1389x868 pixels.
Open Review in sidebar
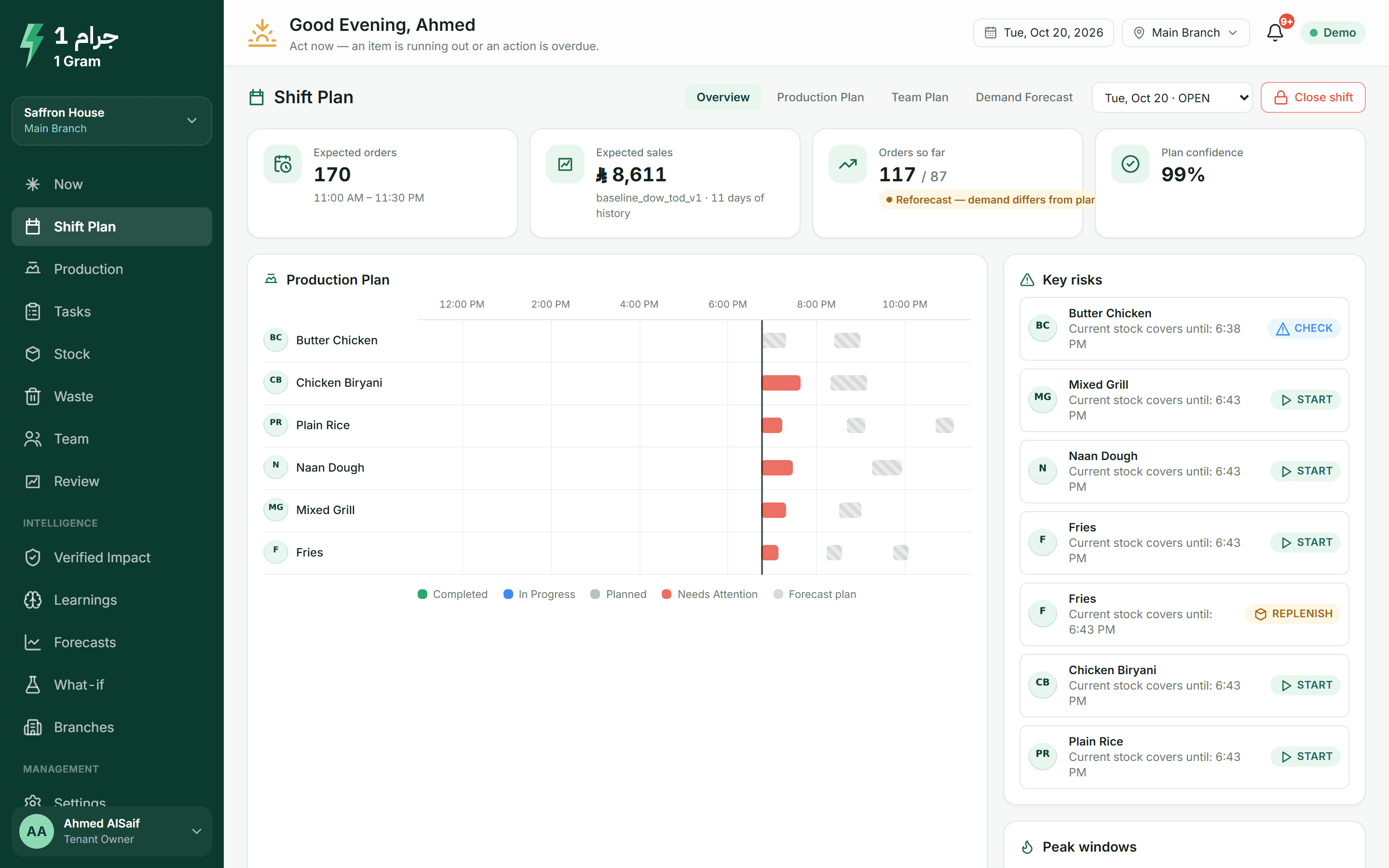click(111, 482)
